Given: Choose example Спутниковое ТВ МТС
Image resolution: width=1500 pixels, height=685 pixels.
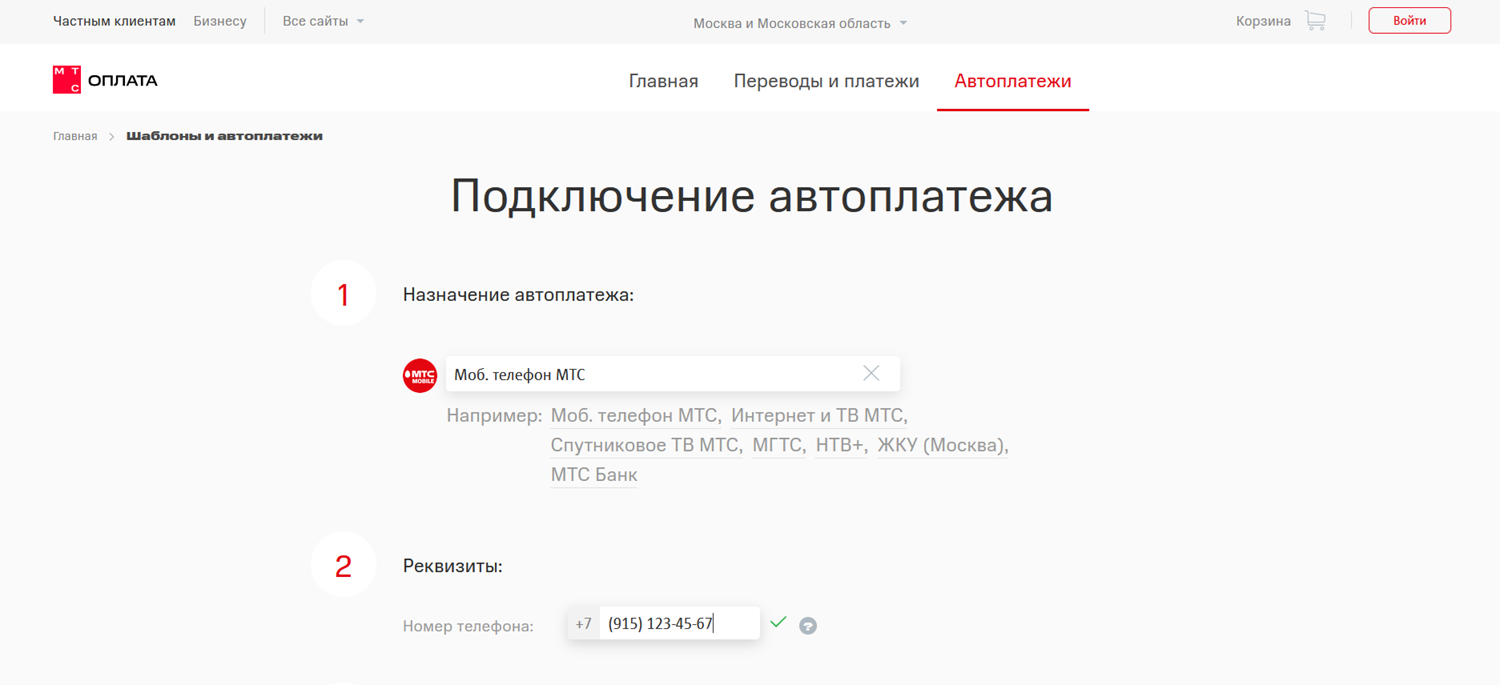Looking at the screenshot, I should coord(645,445).
